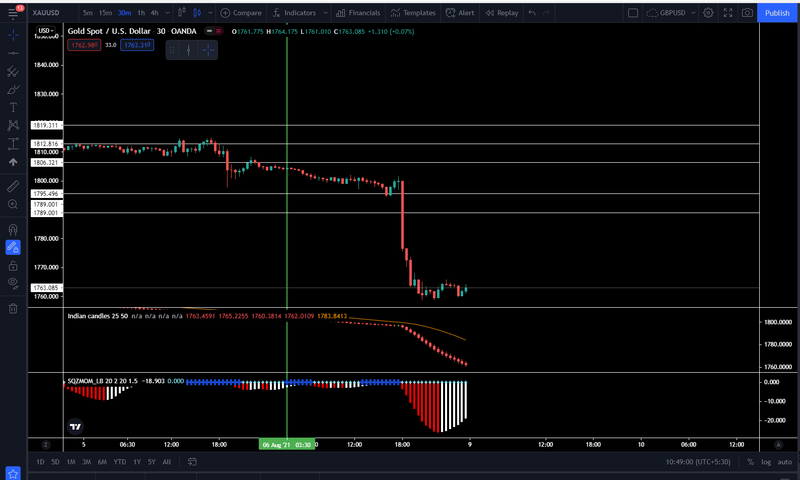The width and height of the screenshot is (800, 480).
Task: Redo the last action
Action: click(x=546, y=13)
